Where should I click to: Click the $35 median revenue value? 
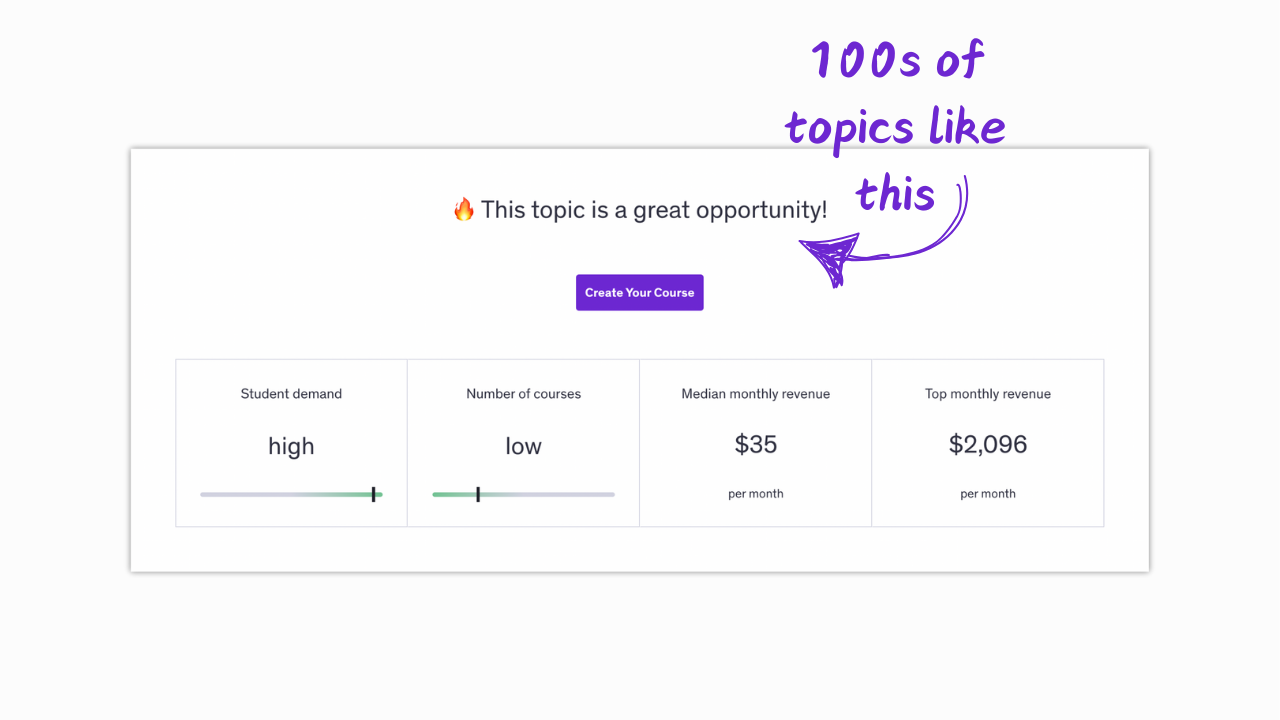(756, 444)
